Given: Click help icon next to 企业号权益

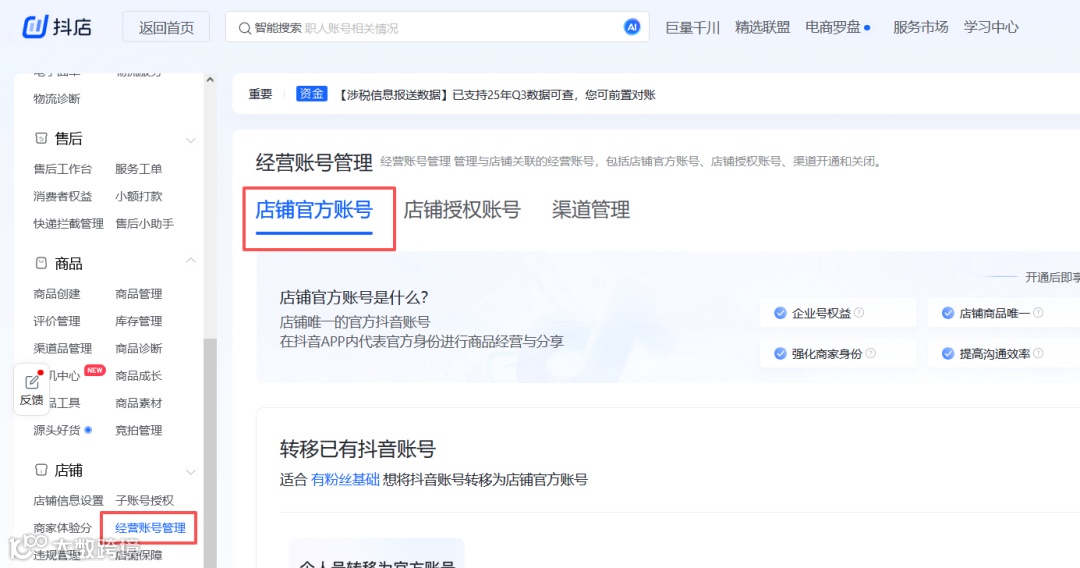Looking at the screenshot, I should pos(859,313).
